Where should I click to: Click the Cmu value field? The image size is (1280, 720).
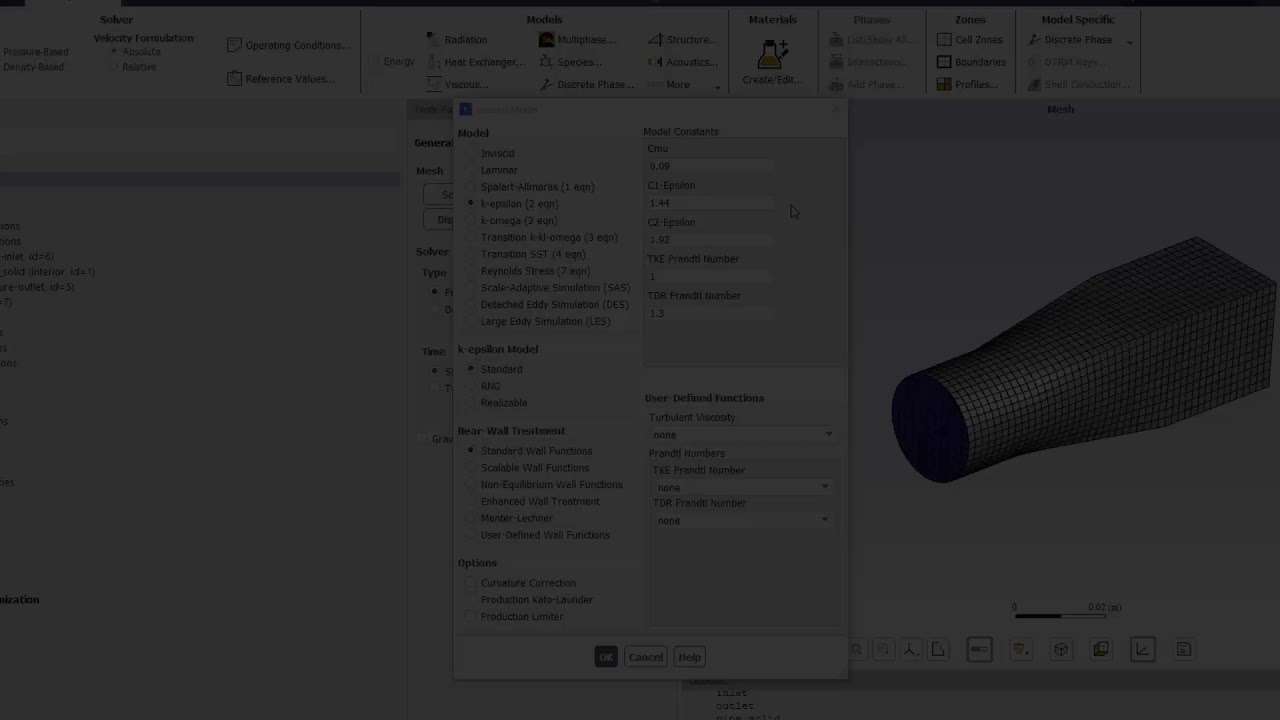(x=709, y=166)
